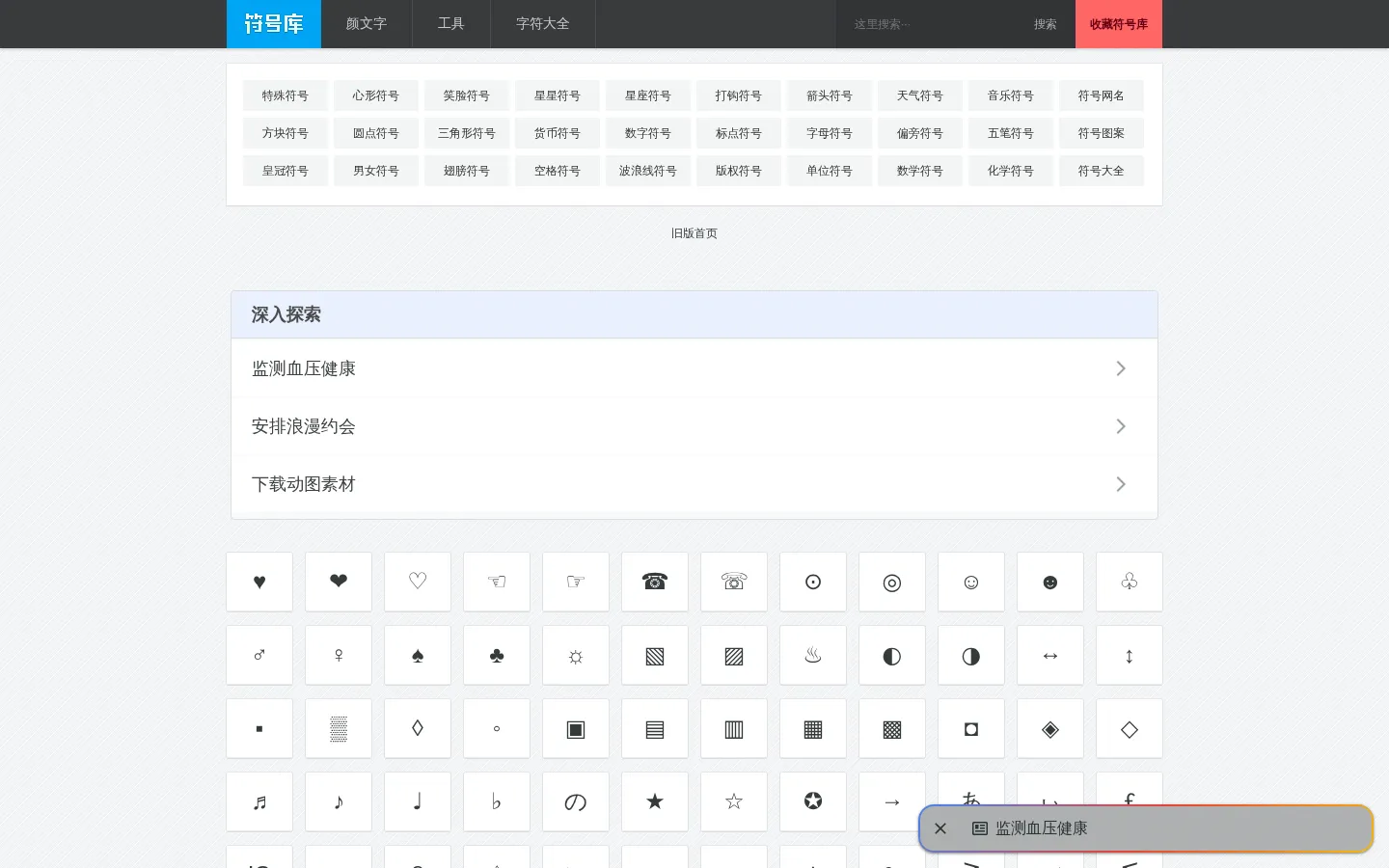Choose the white outlined star symbol
The image size is (1389, 868).
point(734,801)
